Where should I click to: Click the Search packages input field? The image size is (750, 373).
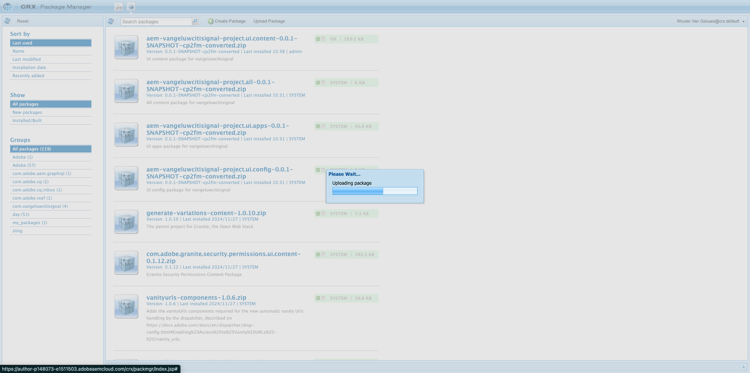(x=156, y=22)
